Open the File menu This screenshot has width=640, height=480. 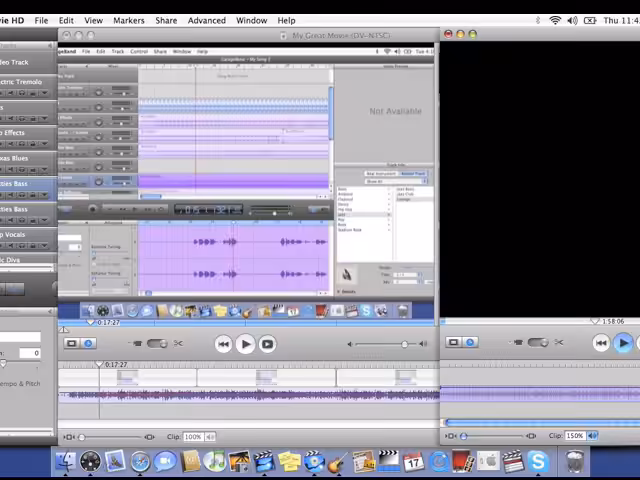coord(41,20)
